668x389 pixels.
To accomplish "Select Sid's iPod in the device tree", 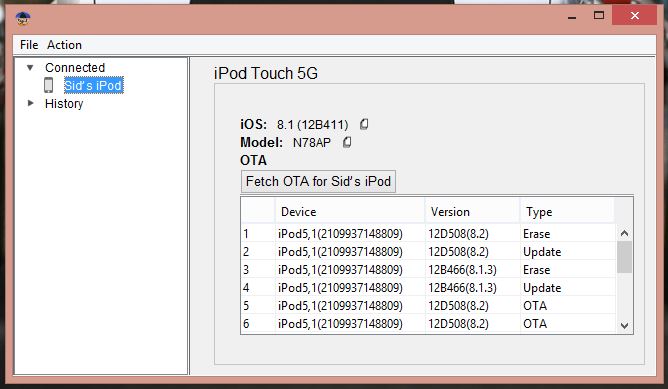I will (93, 85).
